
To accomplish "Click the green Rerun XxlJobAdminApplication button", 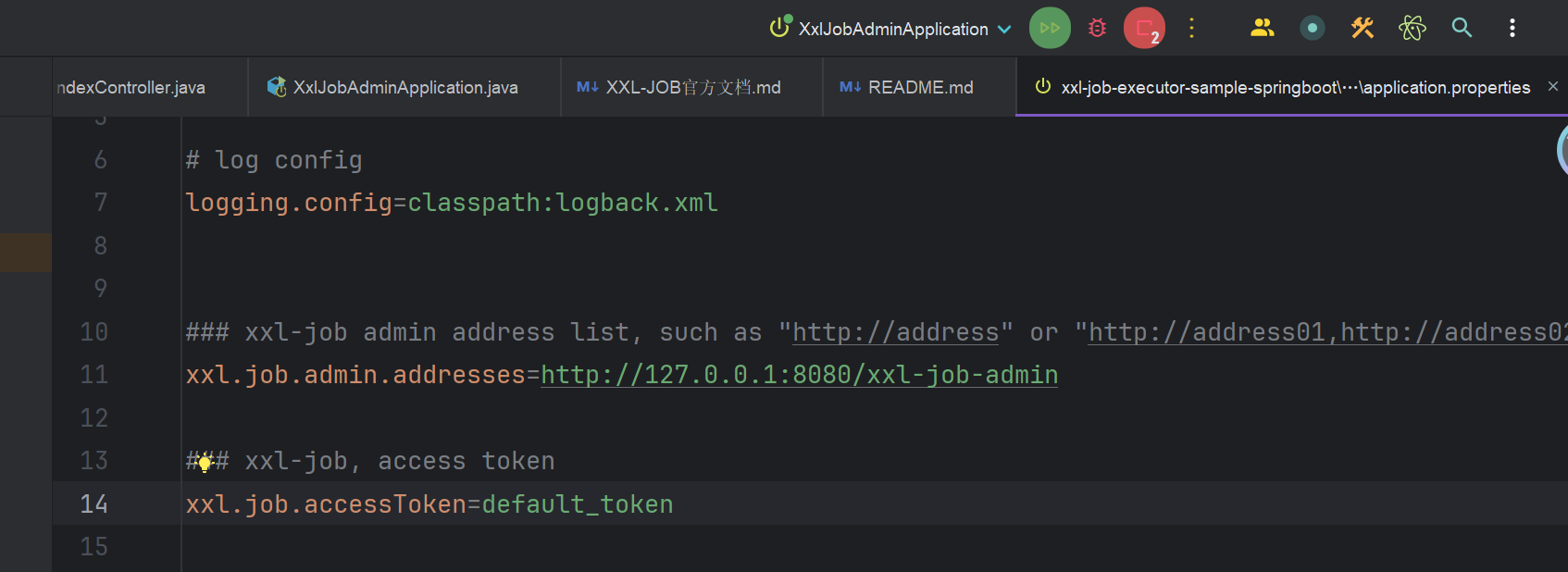I will coord(1050,28).
